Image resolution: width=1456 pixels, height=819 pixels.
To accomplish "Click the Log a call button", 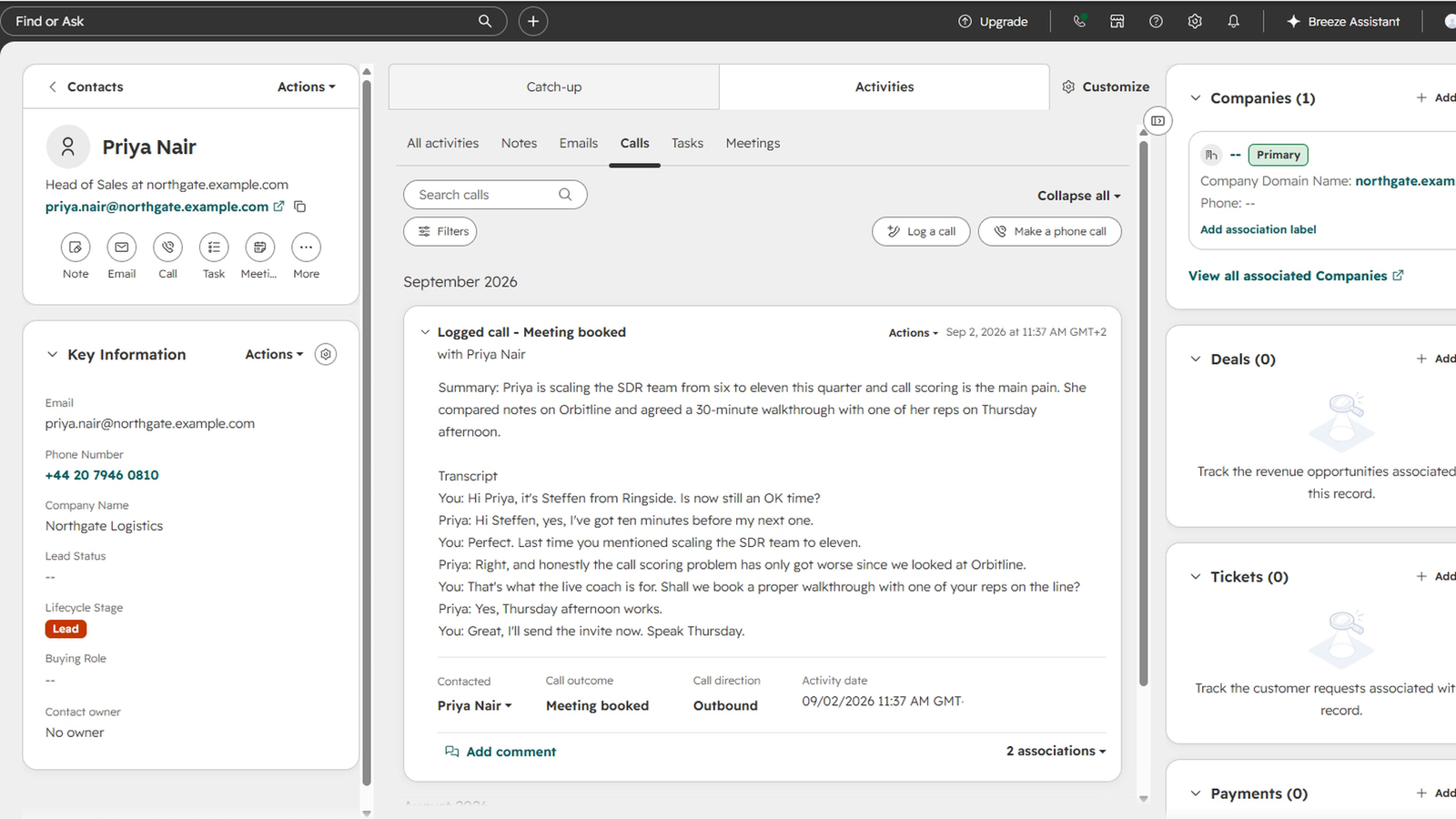I will [x=921, y=231].
